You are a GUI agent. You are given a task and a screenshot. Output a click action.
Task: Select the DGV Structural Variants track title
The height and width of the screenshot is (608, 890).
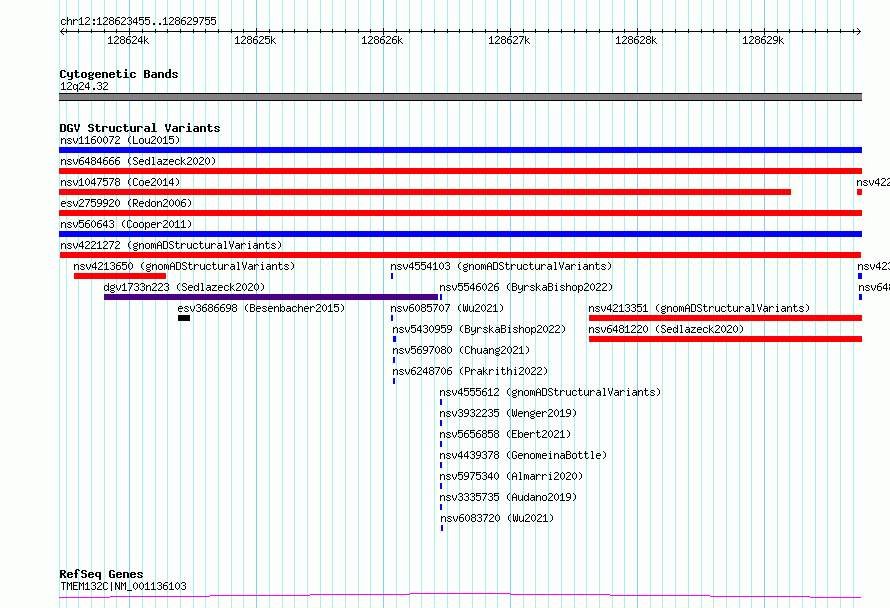[140, 128]
